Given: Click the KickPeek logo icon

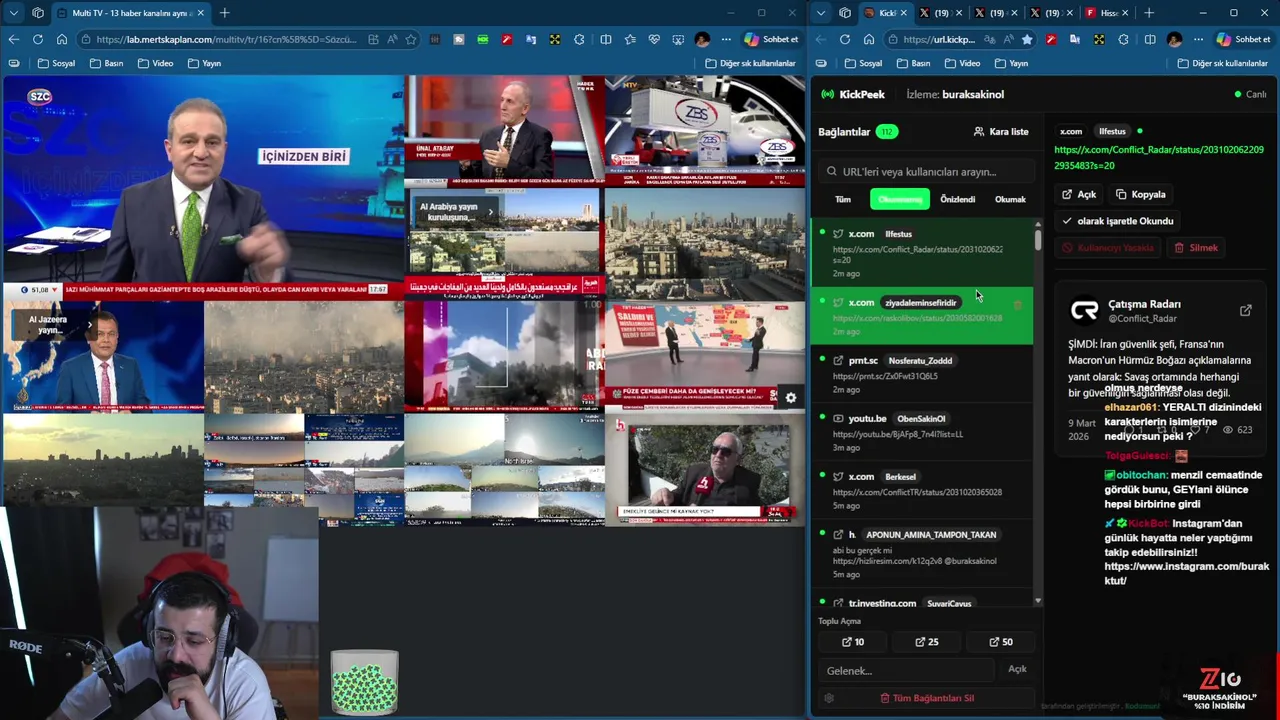Looking at the screenshot, I should 827,94.
